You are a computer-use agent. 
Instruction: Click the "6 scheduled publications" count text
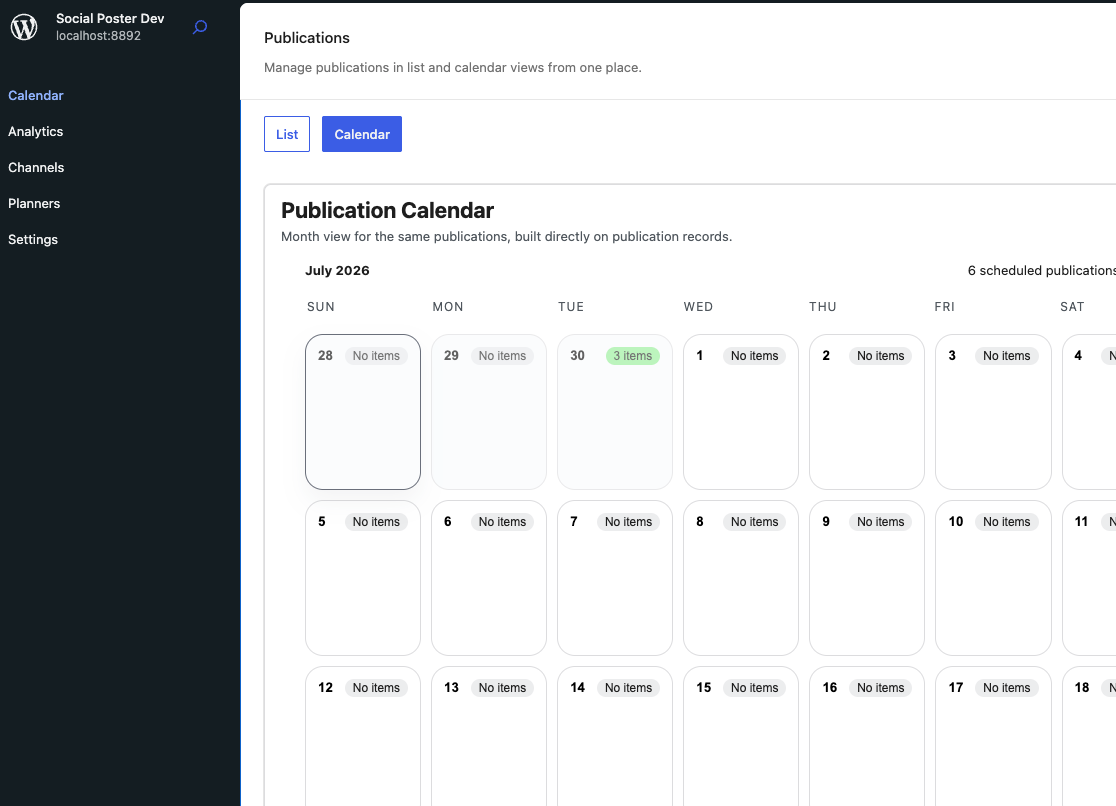[x=1041, y=271]
